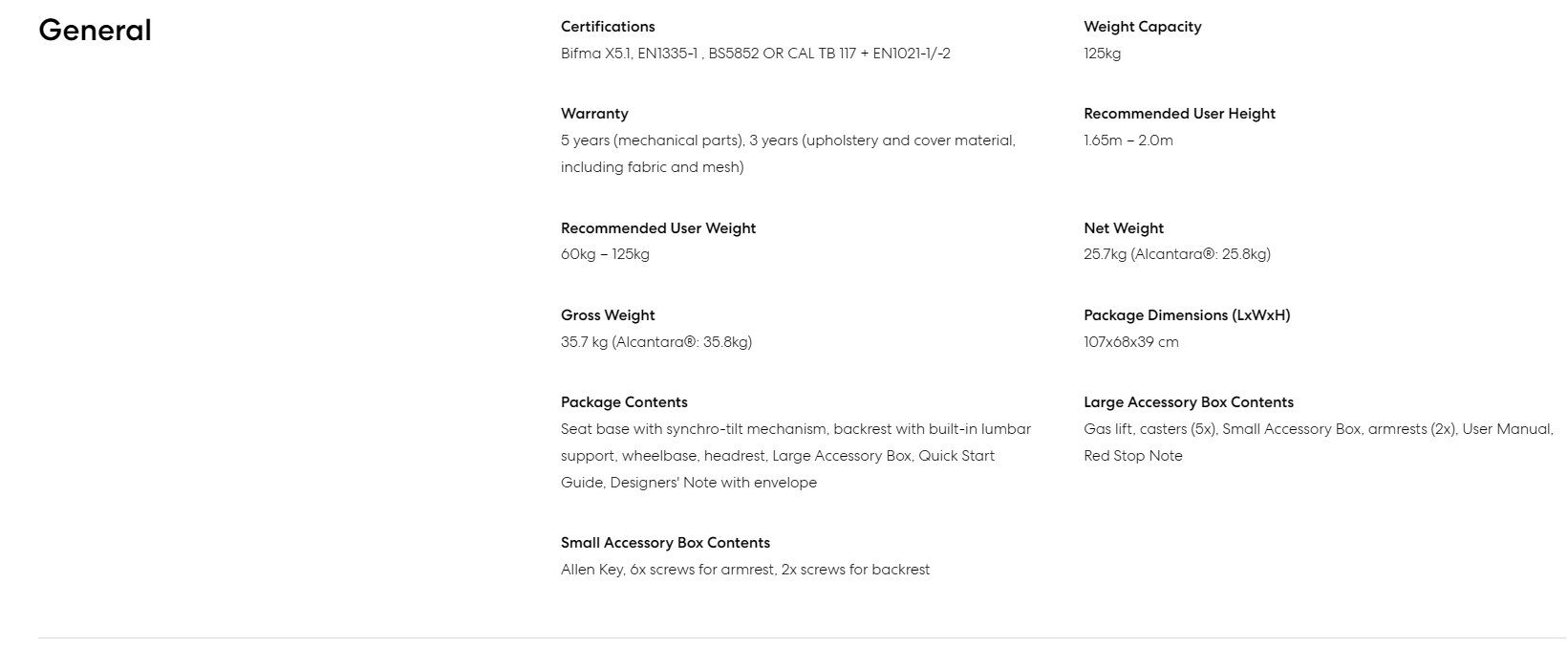Click the Weight Capacity label
Image resolution: width=1568 pixels, height=648 pixels.
(1142, 27)
